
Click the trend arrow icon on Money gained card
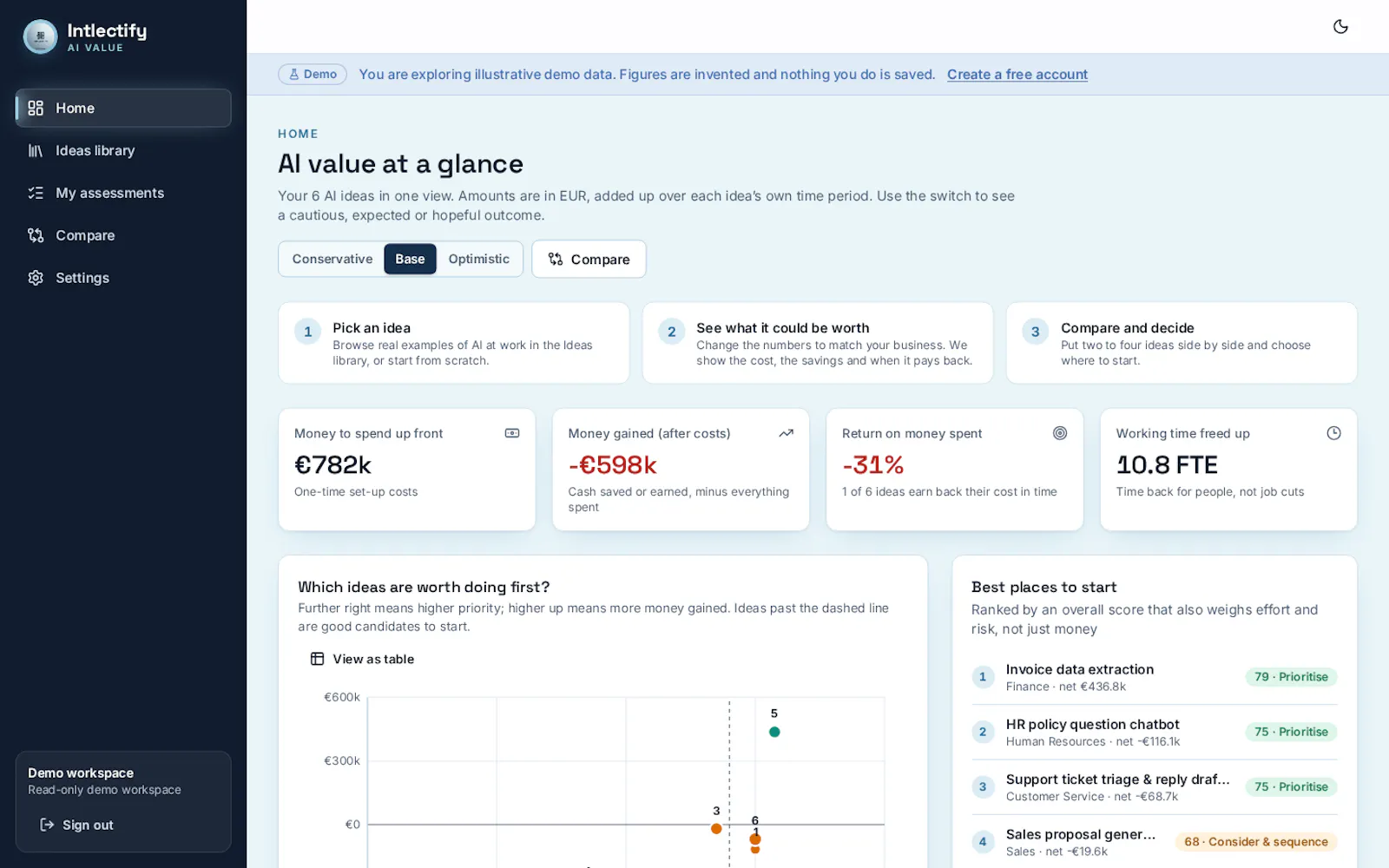[x=787, y=433]
